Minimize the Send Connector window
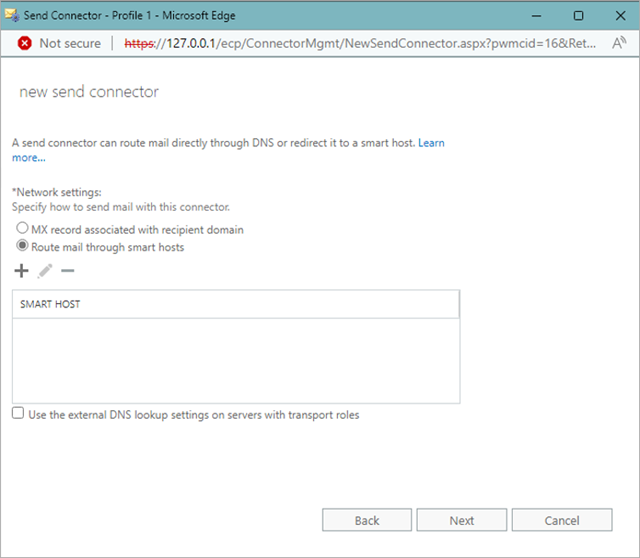Screen dimensions: 640x558 532,15
